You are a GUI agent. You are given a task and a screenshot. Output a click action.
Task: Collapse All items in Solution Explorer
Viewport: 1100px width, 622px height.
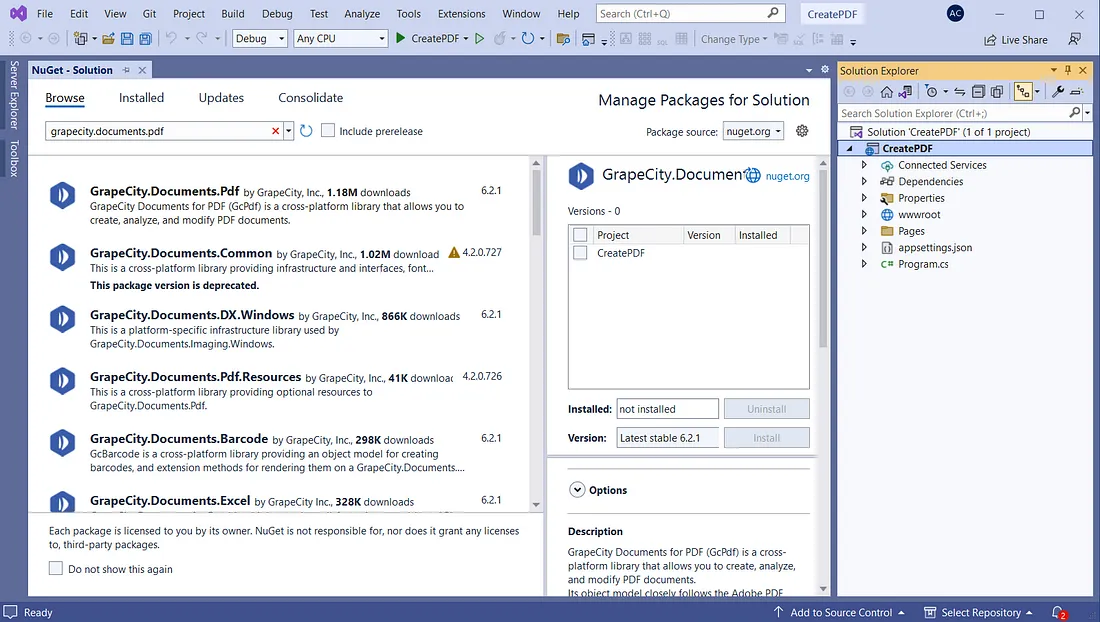tap(977, 91)
